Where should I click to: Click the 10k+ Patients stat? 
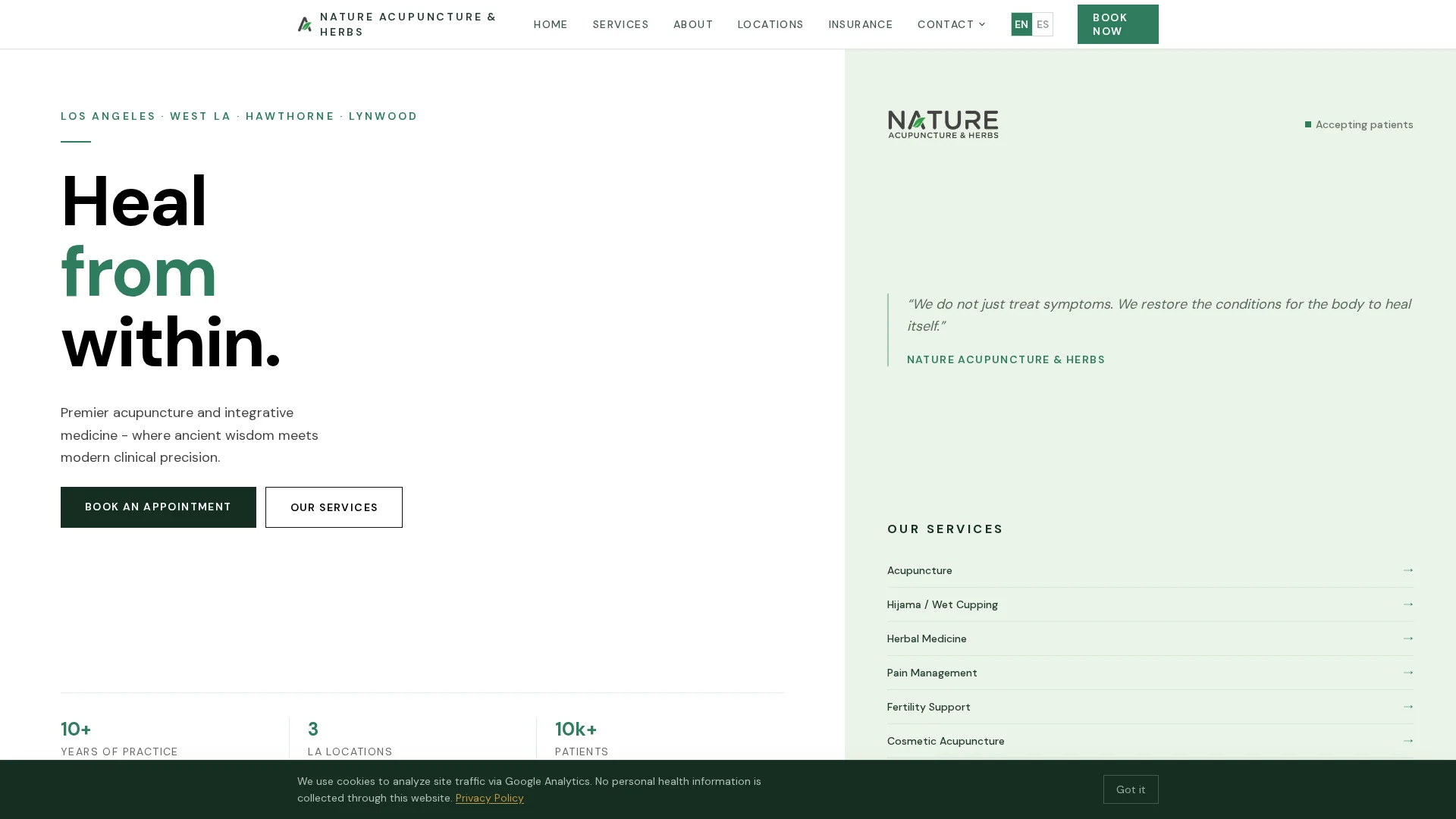(x=582, y=739)
